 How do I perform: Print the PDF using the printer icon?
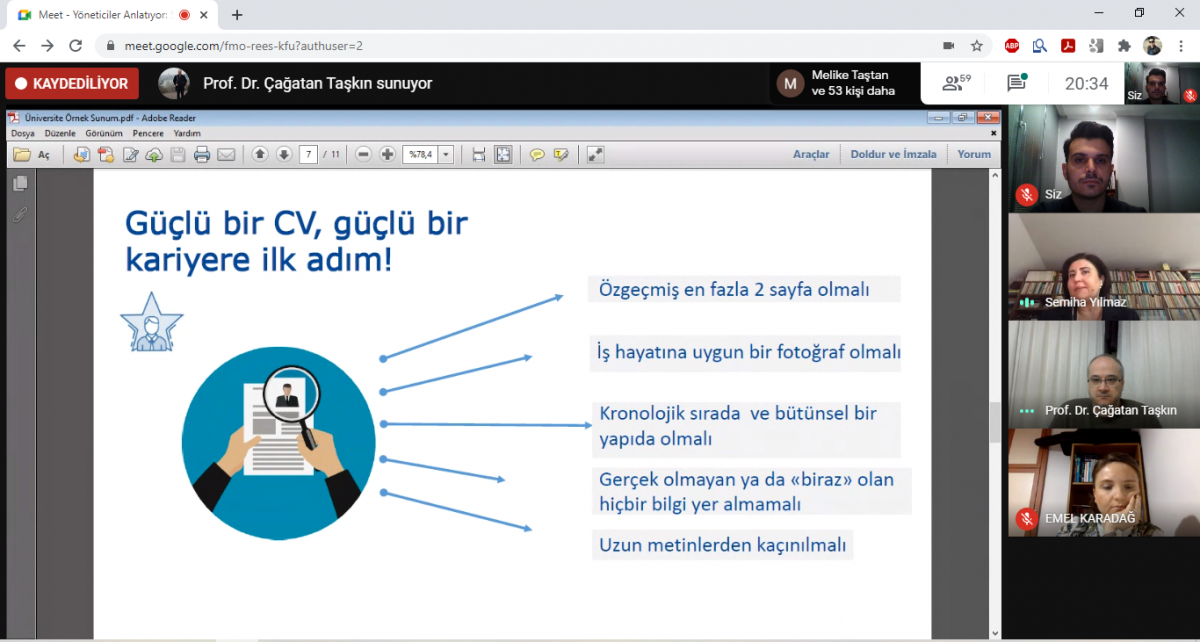pyautogui.click(x=202, y=154)
